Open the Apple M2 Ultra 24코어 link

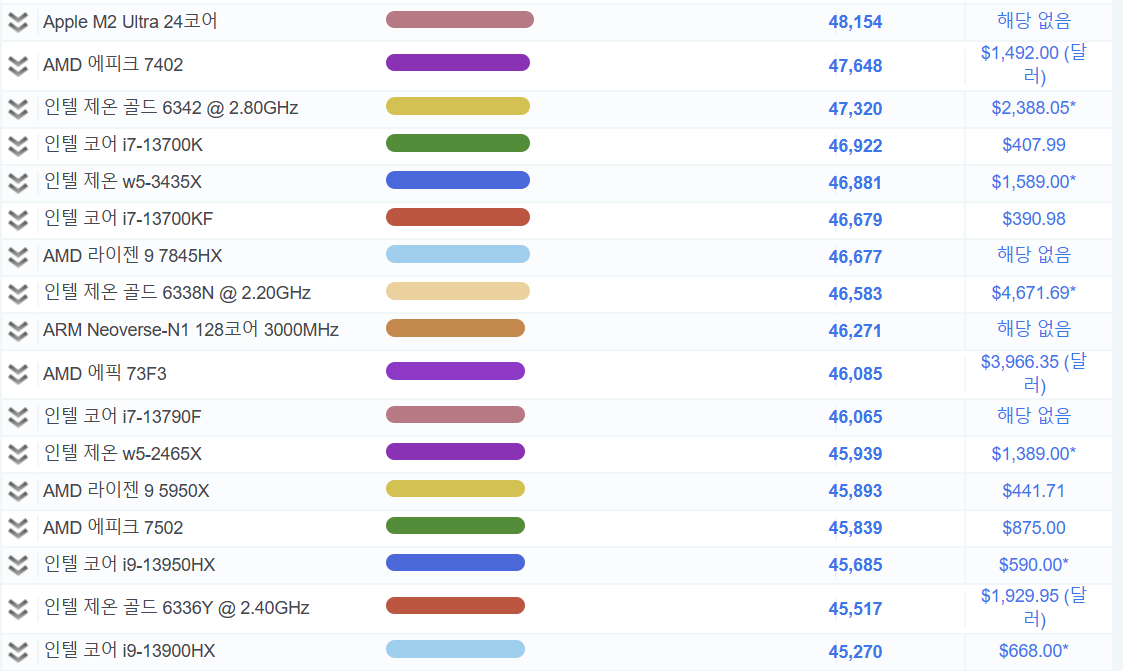pos(130,21)
